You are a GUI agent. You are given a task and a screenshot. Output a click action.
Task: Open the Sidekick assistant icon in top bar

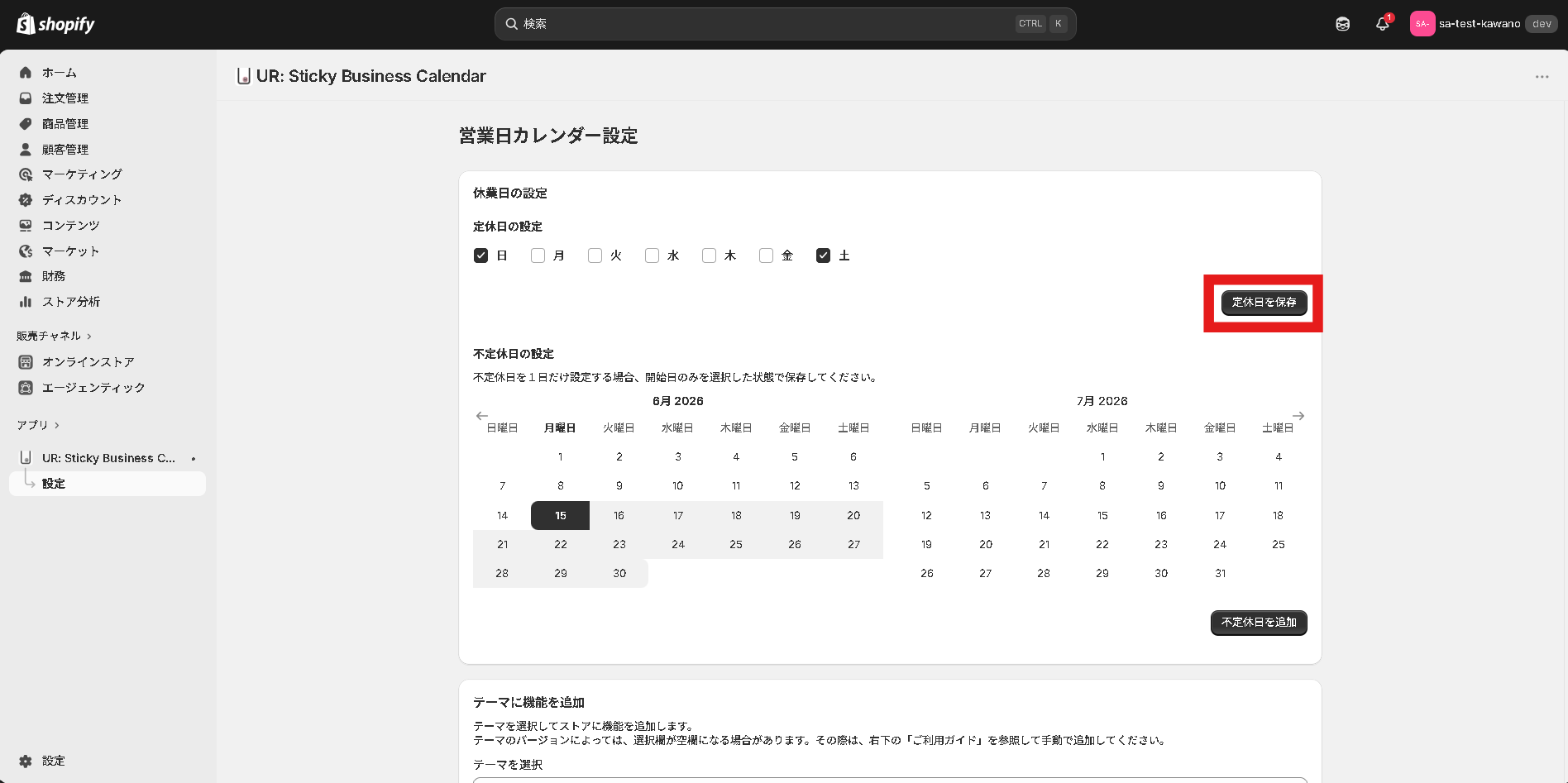1342,24
